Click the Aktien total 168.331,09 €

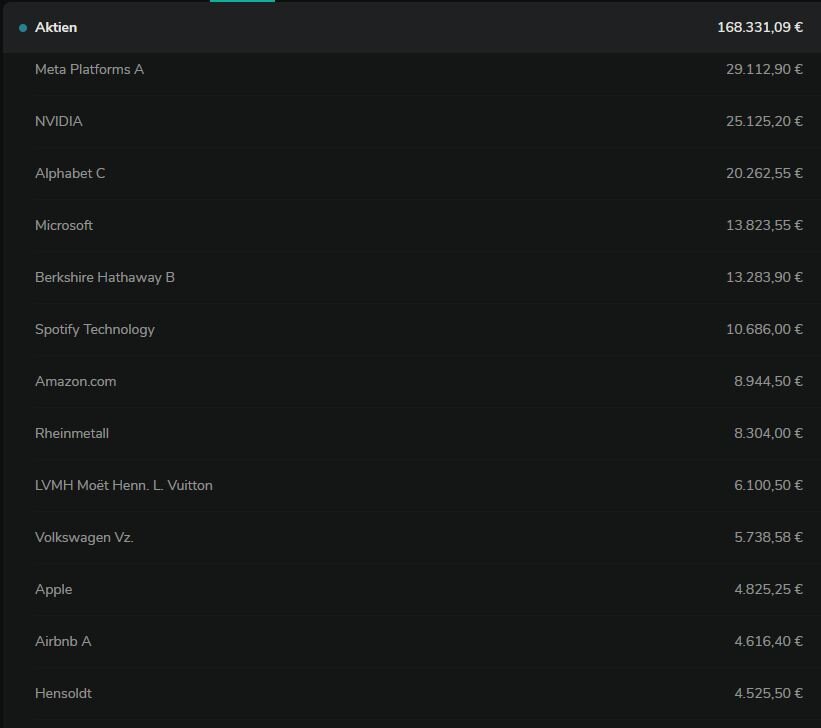[x=759, y=28]
